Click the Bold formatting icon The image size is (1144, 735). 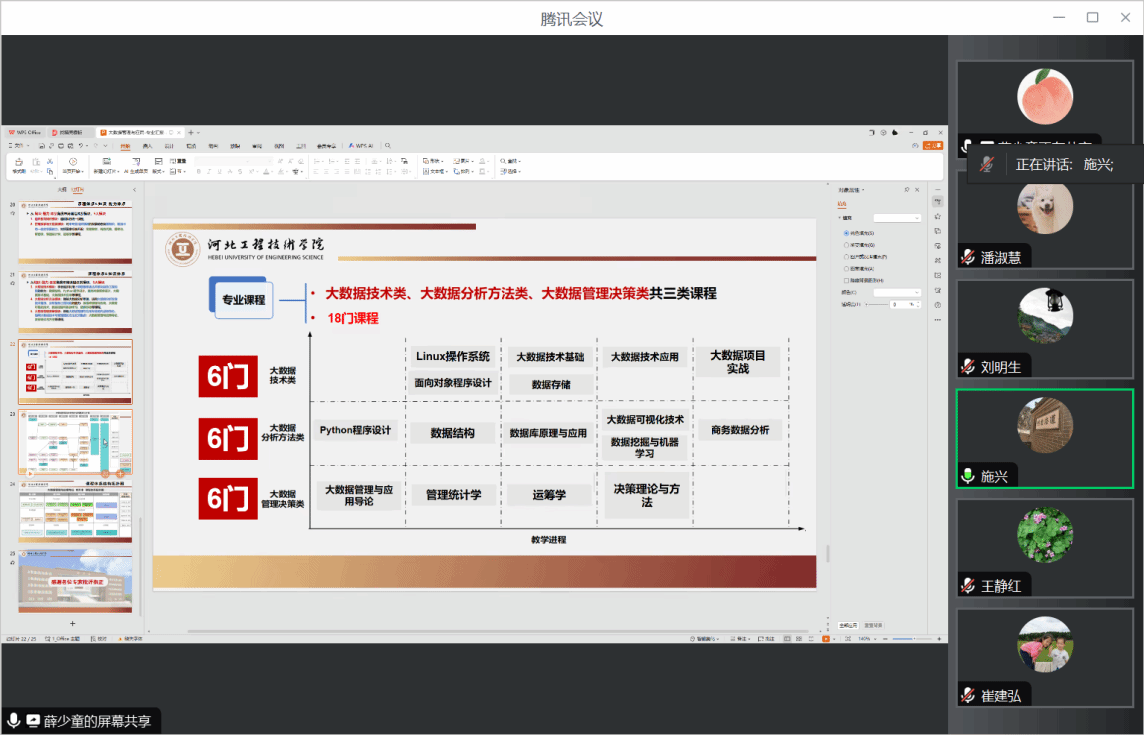click(x=198, y=171)
